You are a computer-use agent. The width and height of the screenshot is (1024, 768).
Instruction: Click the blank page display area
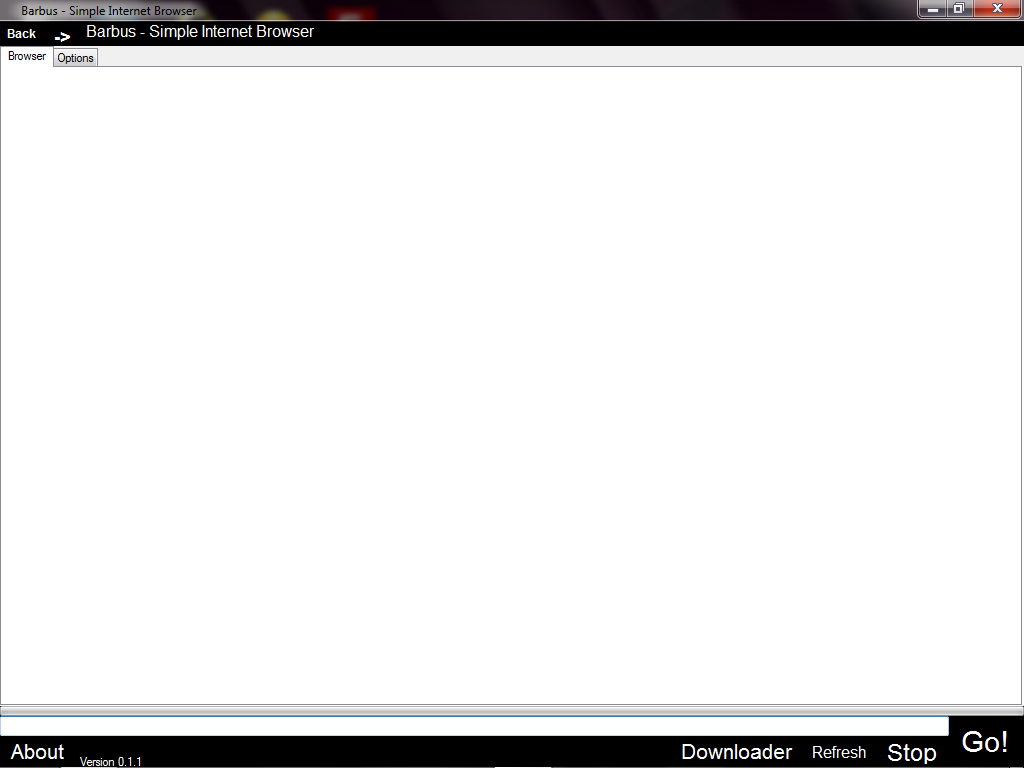click(x=512, y=390)
